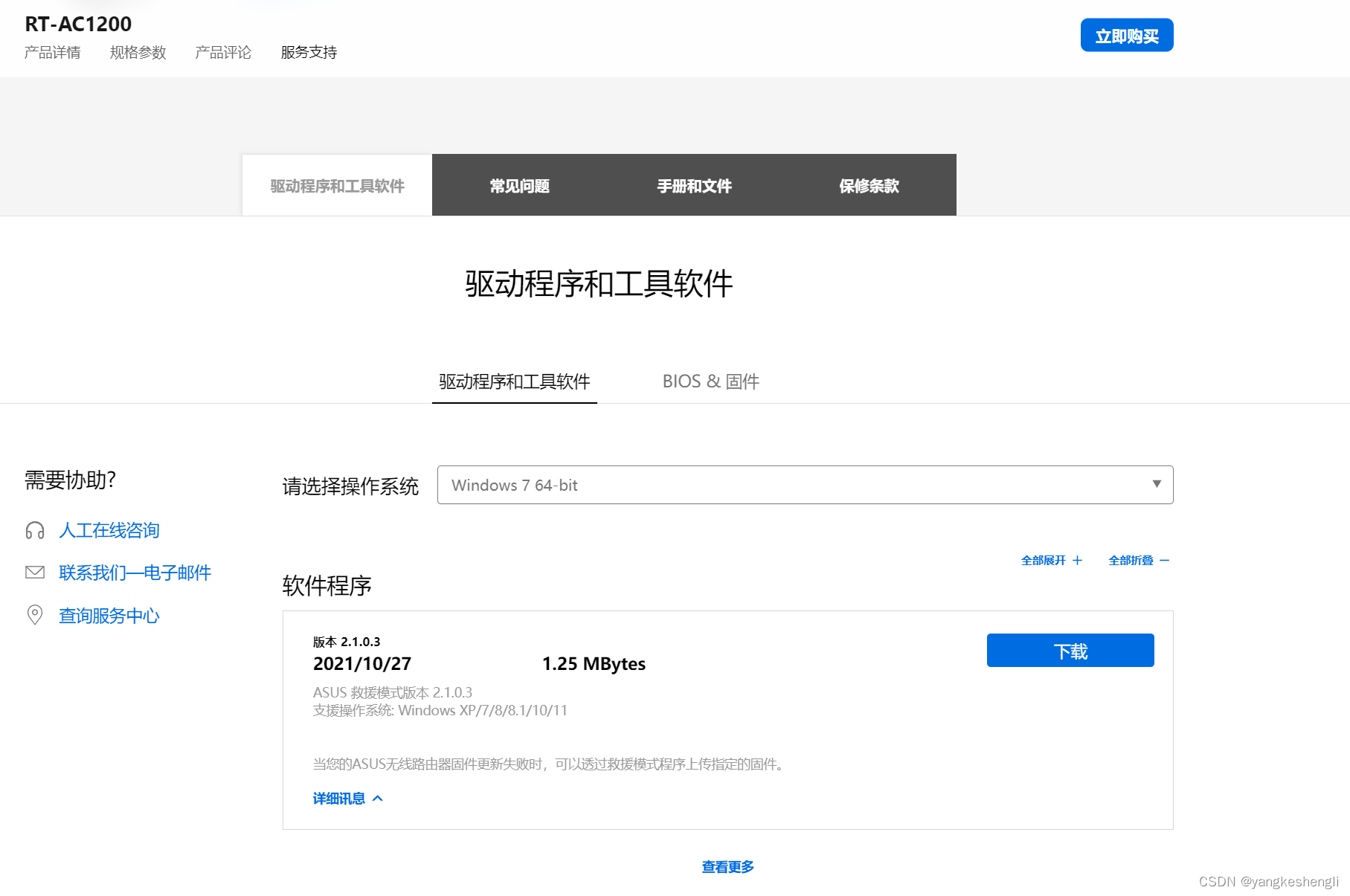Image resolution: width=1350 pixels, height=896 pixels.
Task: Open the 查询服务中心 link
Action: pos(109,616)
